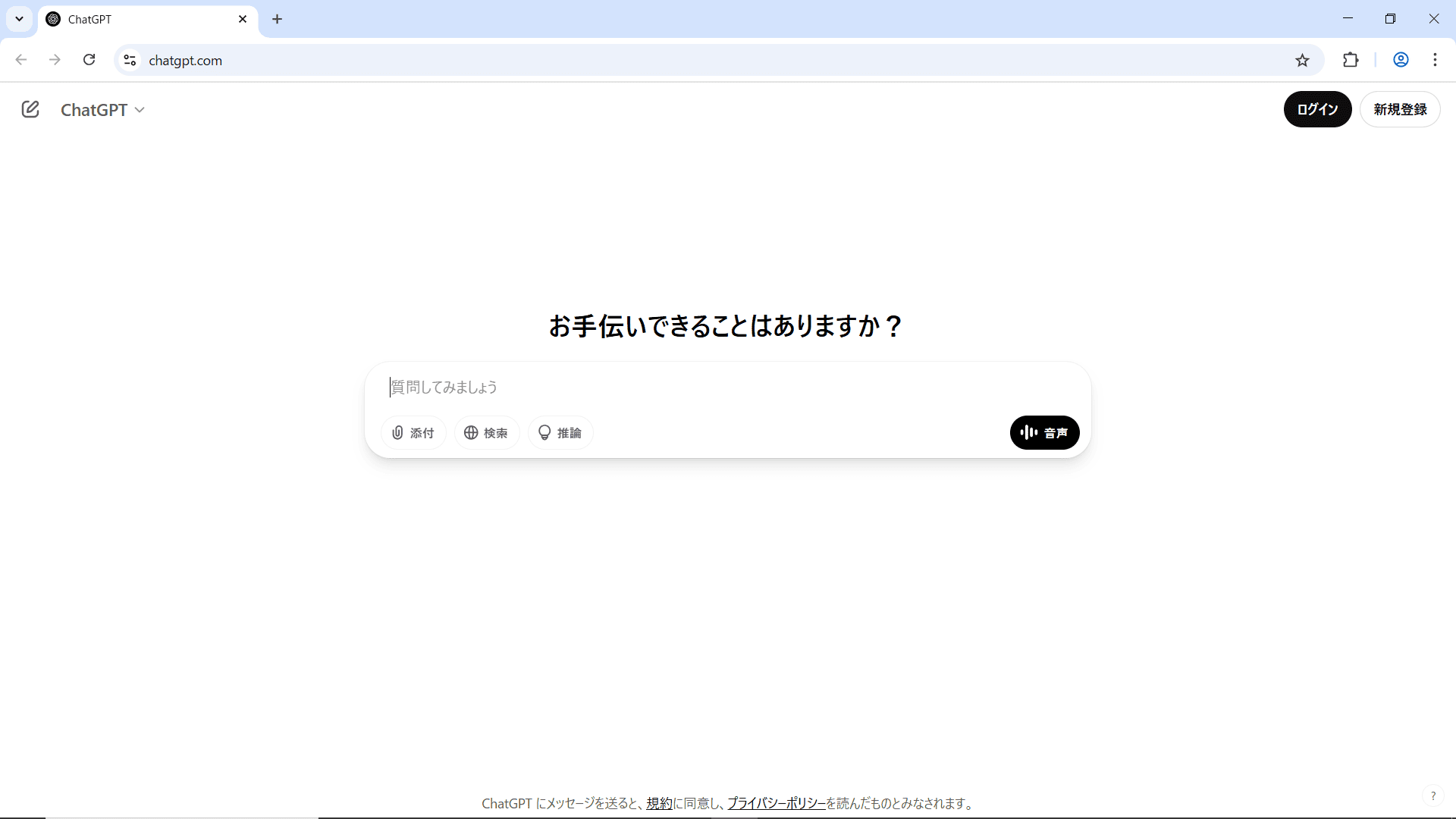Restore down the browser window

pyautogui.click(x=1390, y=18)
